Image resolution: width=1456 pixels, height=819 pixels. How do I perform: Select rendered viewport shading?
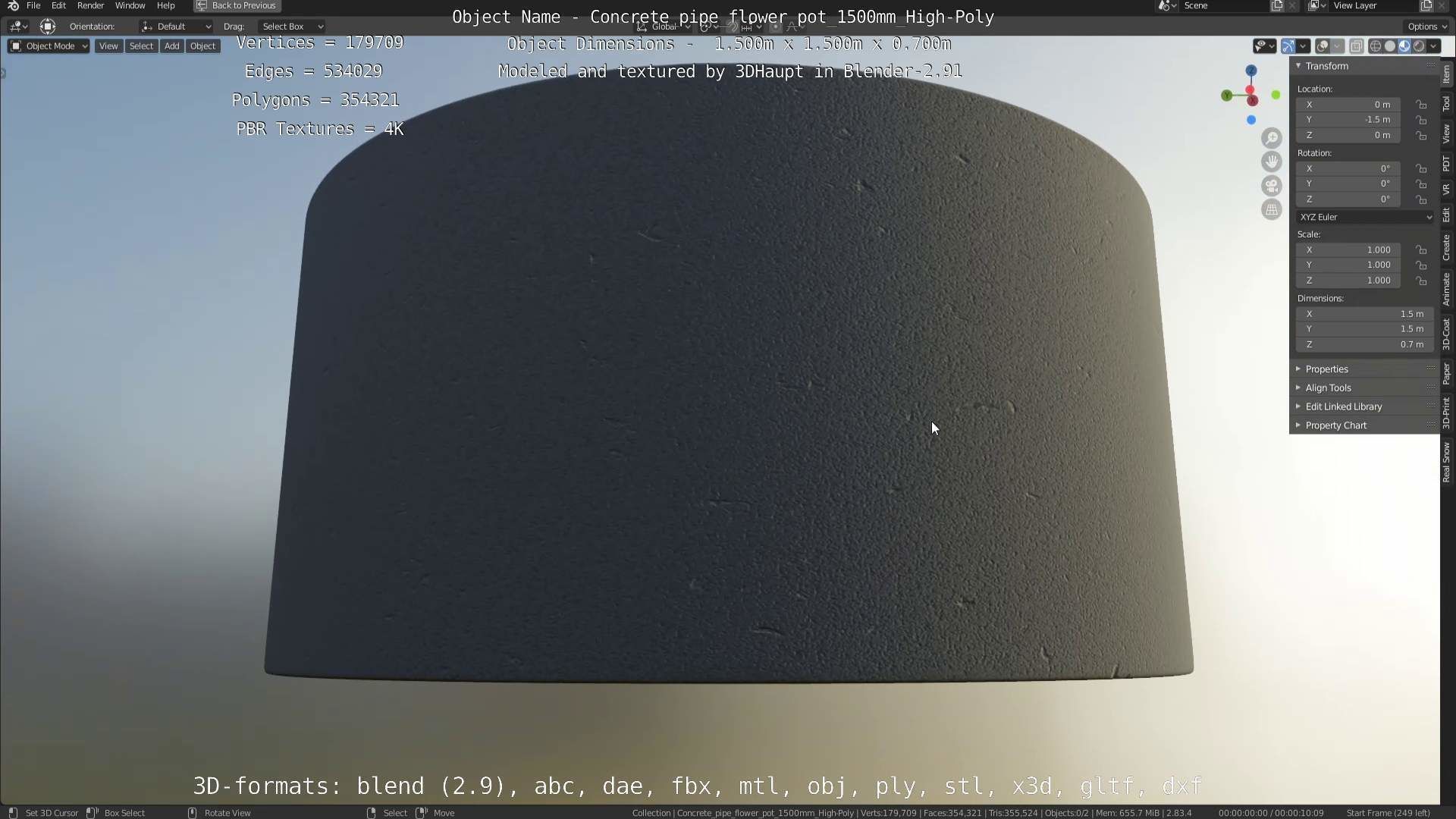click(x=1419, y=46)
